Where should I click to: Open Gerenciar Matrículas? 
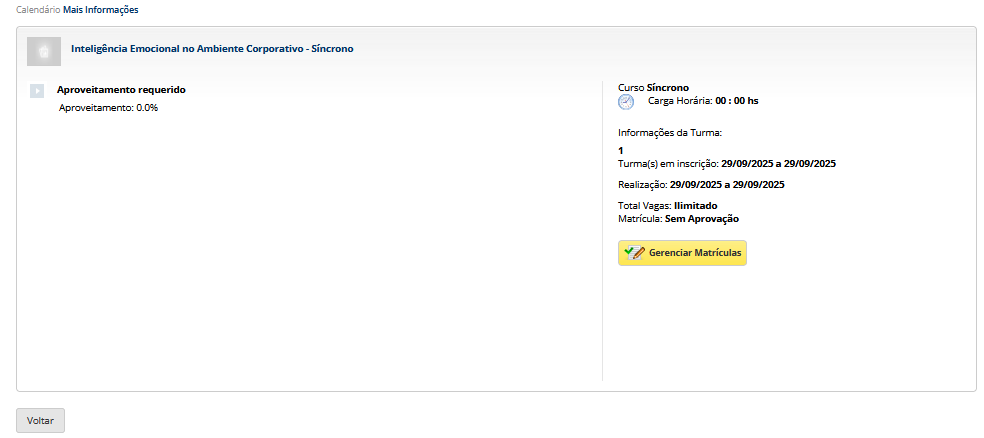(x=683, y=253)
